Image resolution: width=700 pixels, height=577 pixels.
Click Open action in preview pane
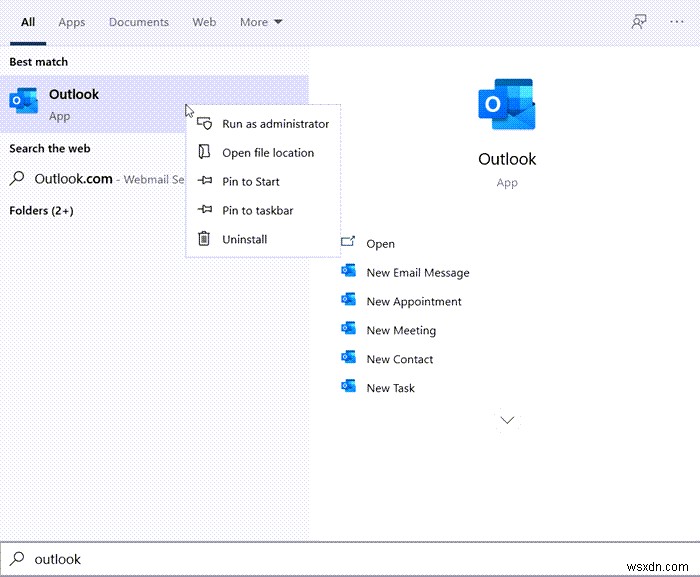click(380, 244)
